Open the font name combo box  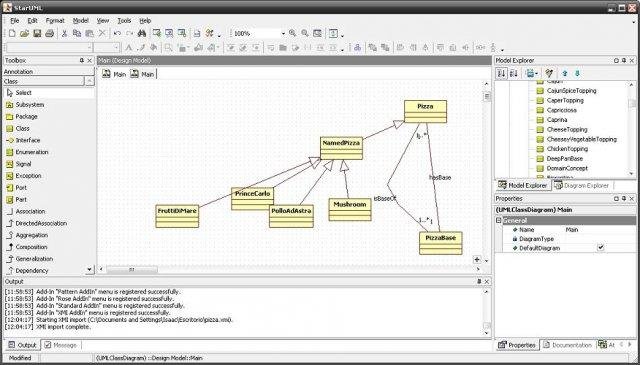[x=49, y=48]
